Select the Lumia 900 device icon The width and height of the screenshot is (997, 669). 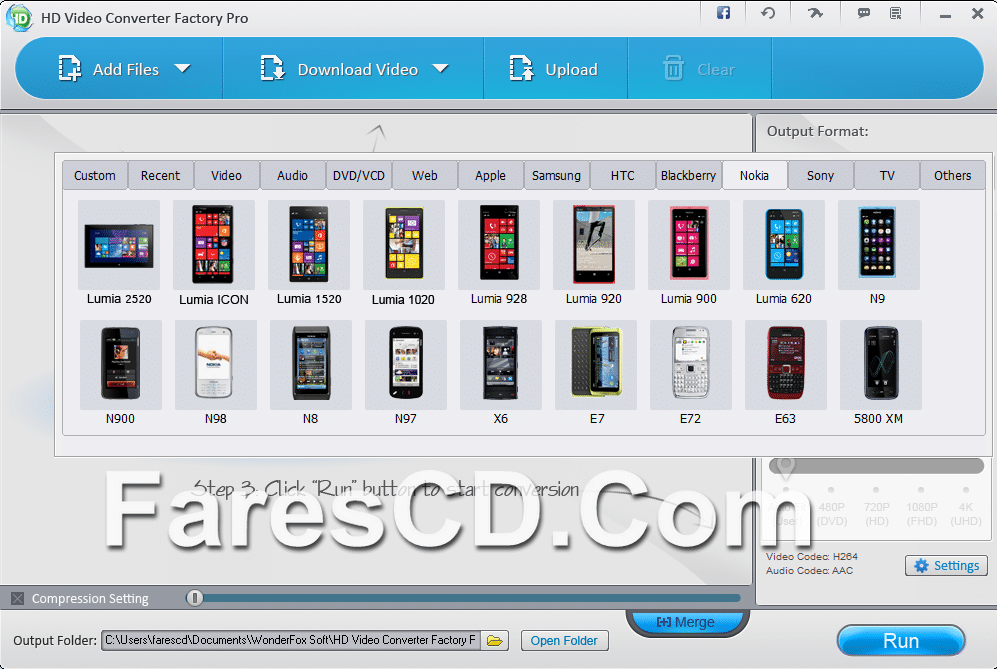[x=689, y=245]
